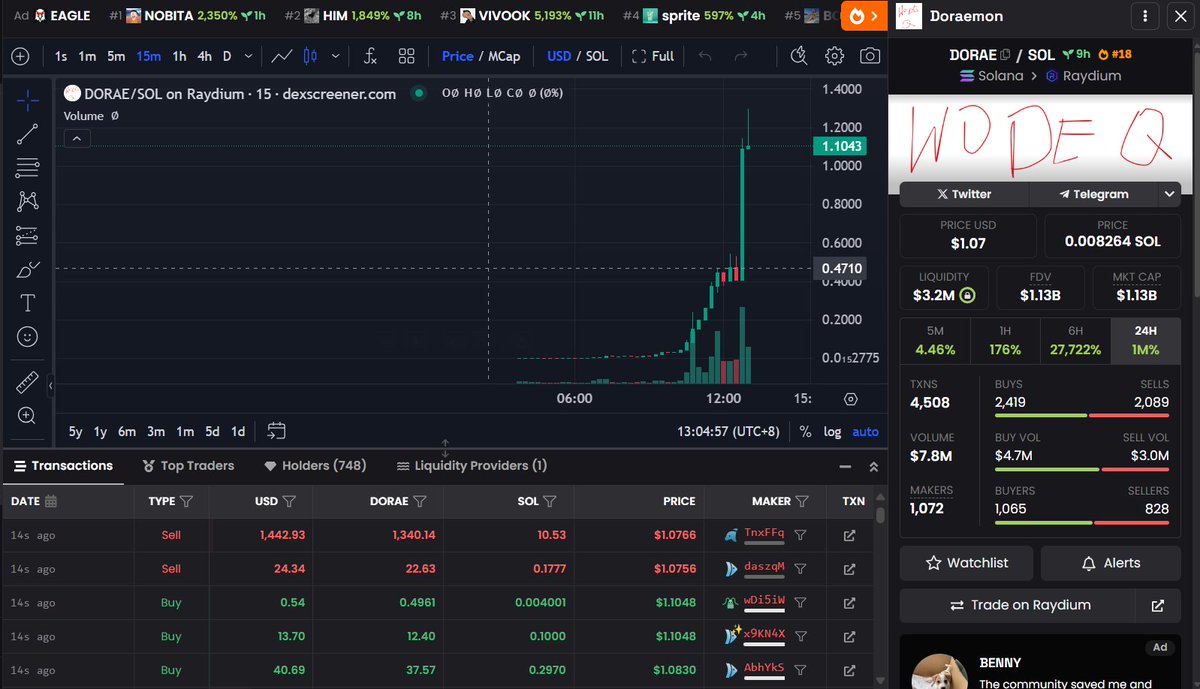
Task: Set up Alerts for this pair
Action: pos(1110,563)
